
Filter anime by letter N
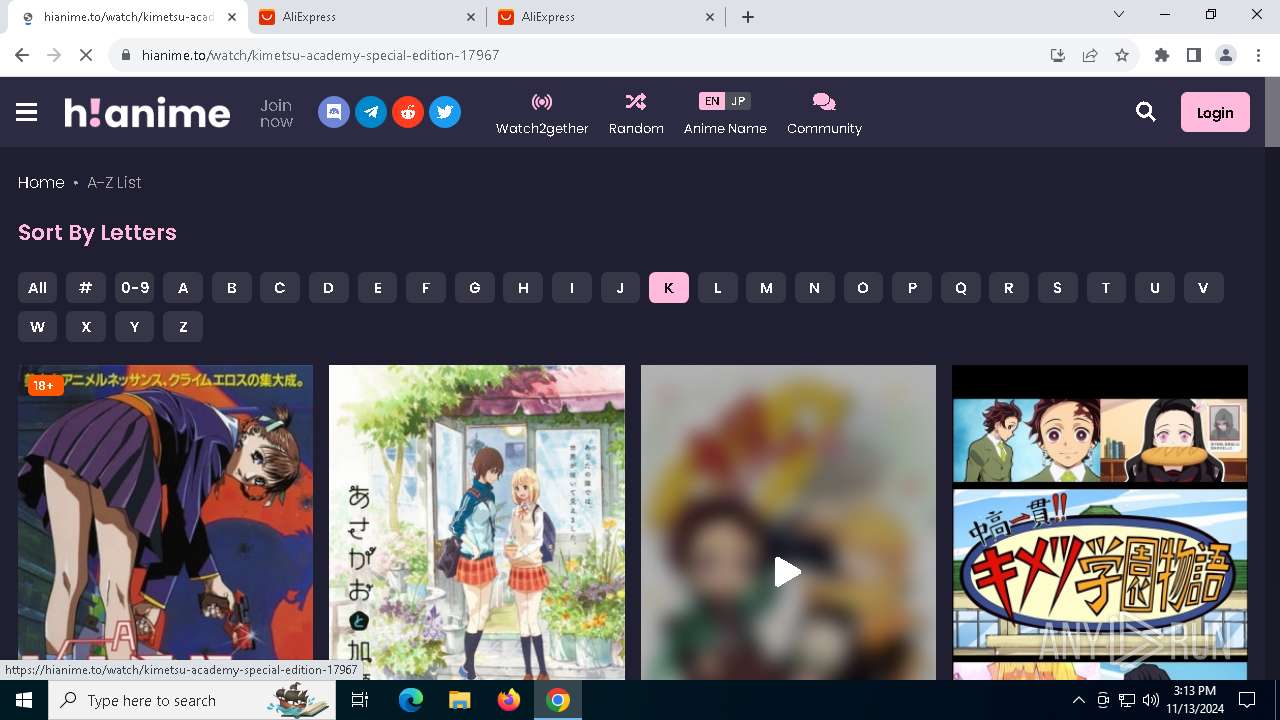814,288
